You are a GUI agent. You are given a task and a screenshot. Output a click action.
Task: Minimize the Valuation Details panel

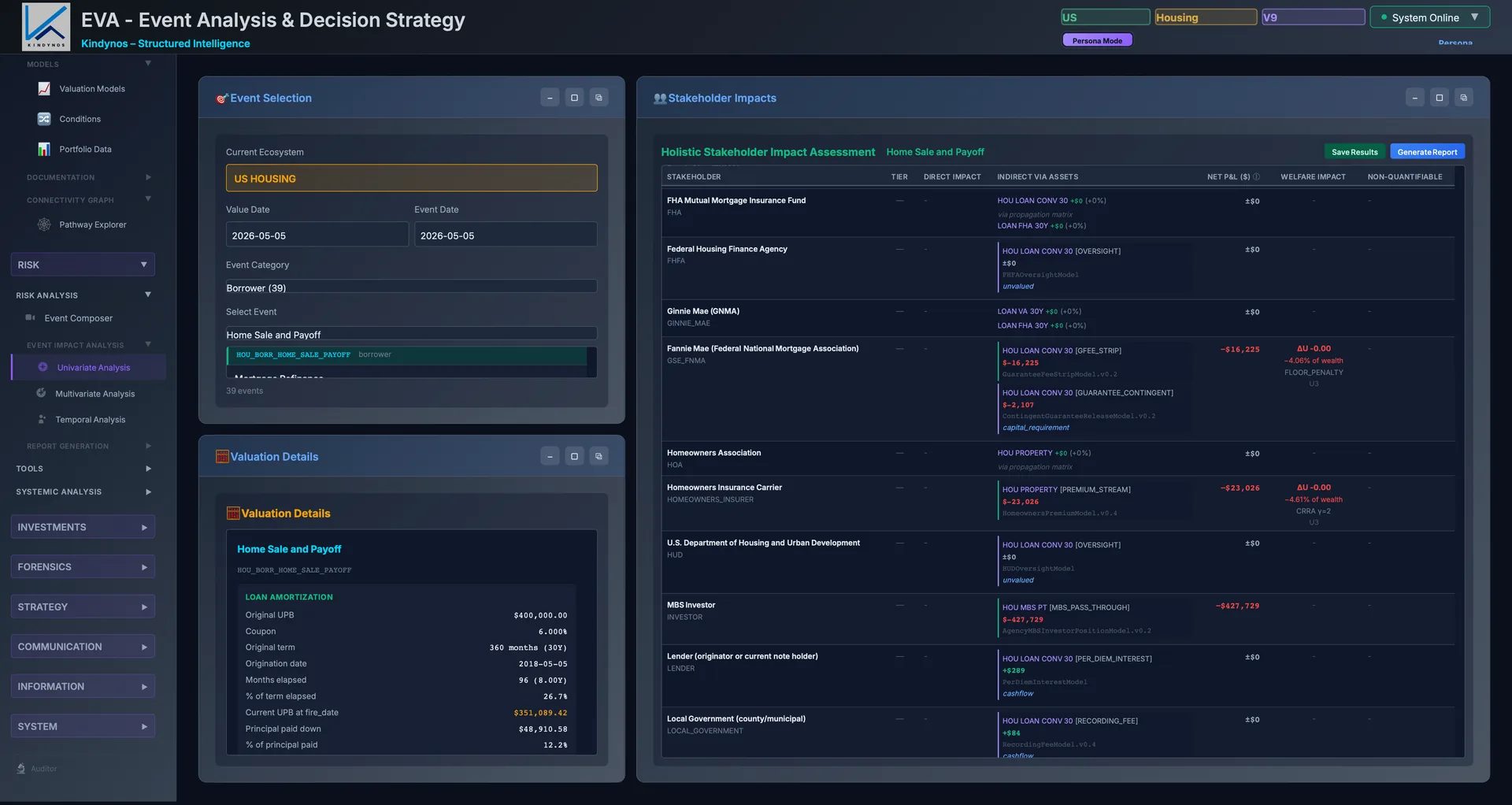550,456
